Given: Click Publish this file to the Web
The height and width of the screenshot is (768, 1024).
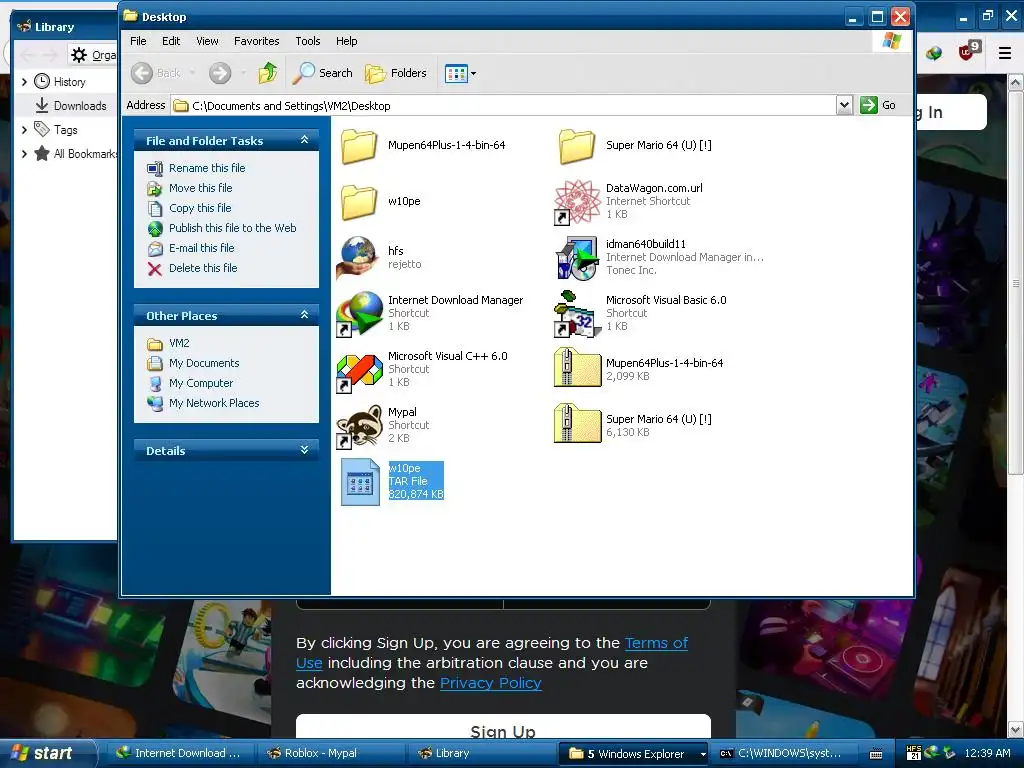Looking at the screenshot, I should (232, 228).
